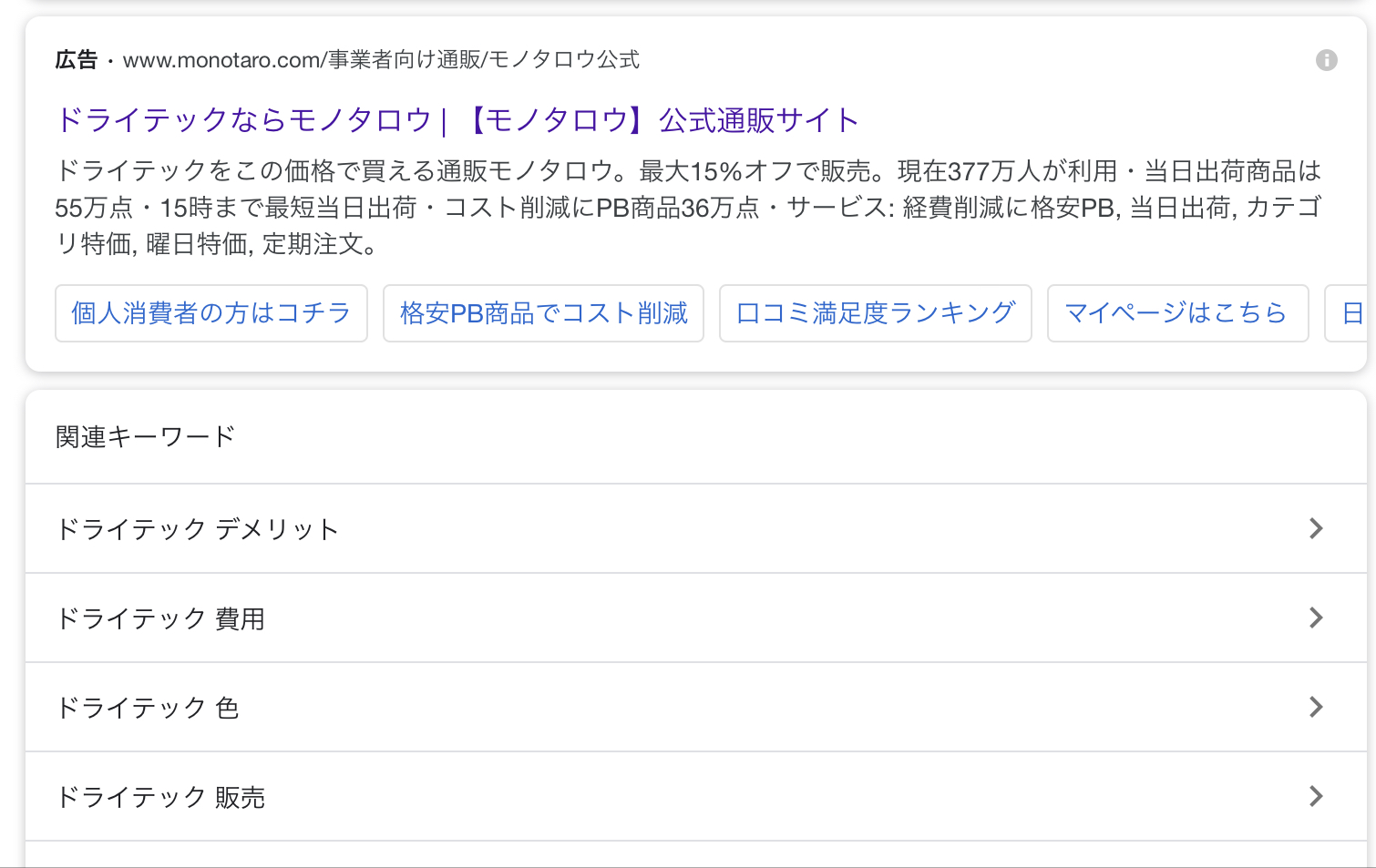Open the マイページはこちら sitelink
Screen dimensions: 1376x868
1177,313
